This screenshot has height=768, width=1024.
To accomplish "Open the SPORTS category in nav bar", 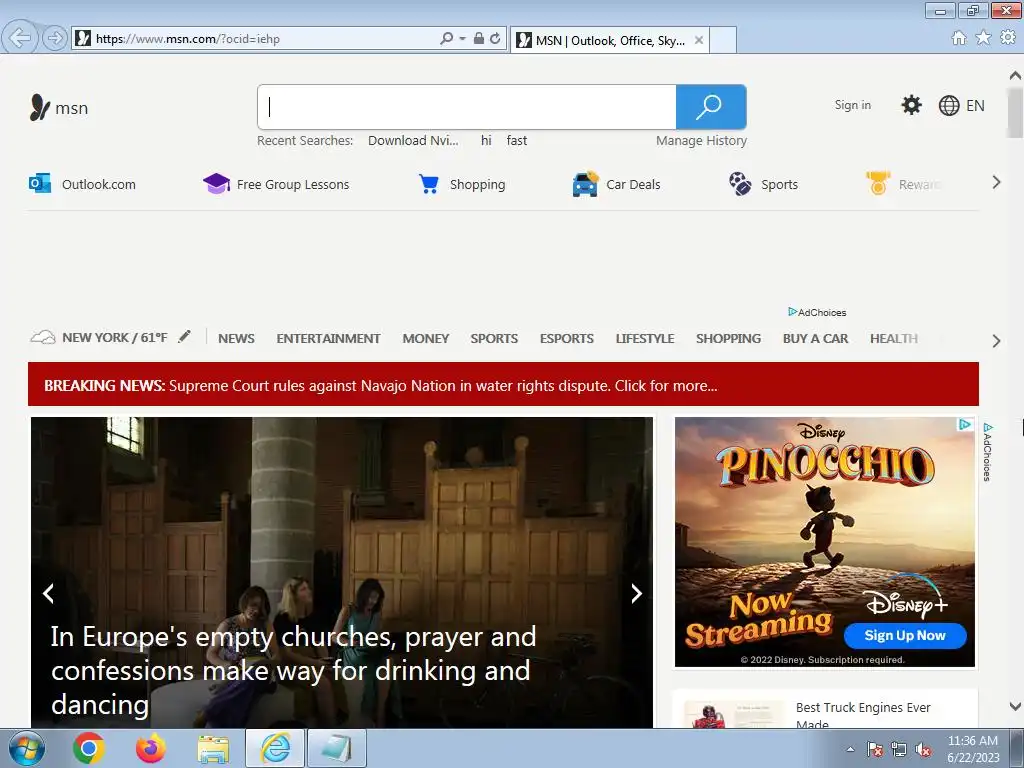I will click(494, 338).
